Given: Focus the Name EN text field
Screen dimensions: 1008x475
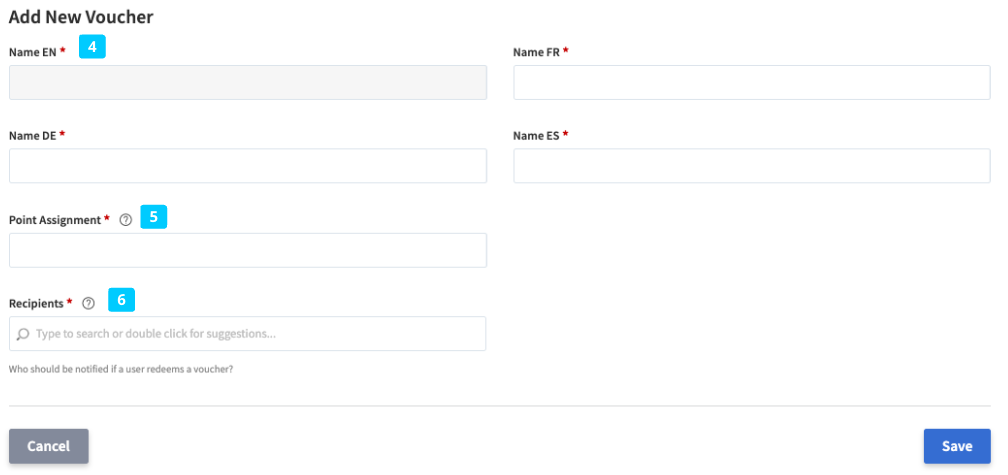Looking at the screenshot, I should pos(247,83).
